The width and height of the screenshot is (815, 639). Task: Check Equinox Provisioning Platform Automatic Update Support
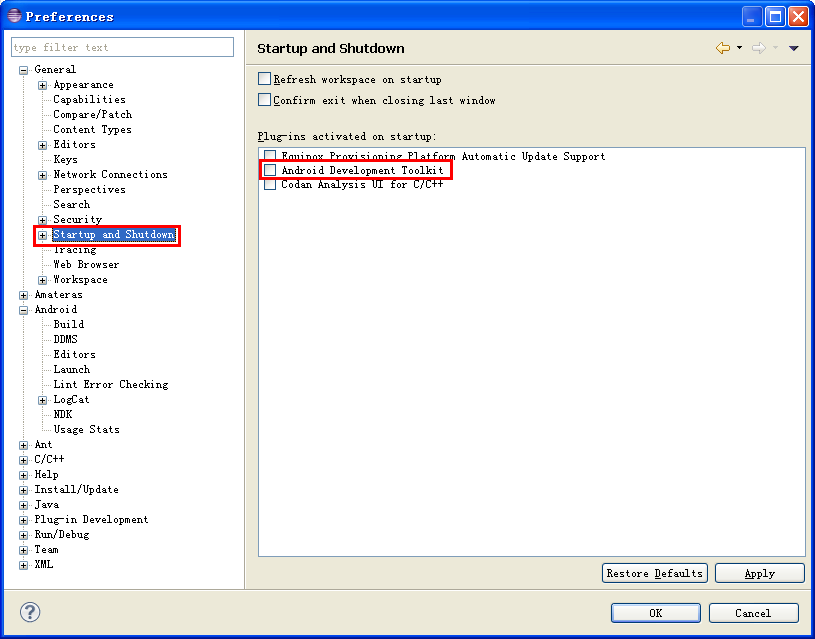tap(270, 155)
